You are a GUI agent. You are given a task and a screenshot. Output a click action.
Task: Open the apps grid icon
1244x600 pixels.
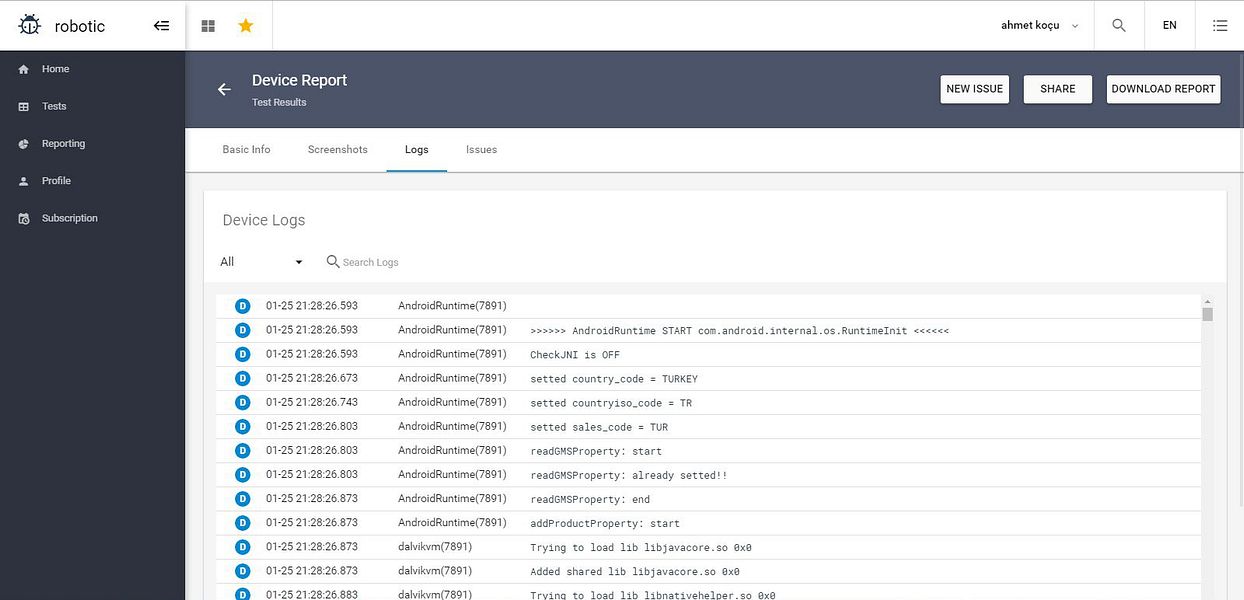pyautogui.click(x=208, y=26)
